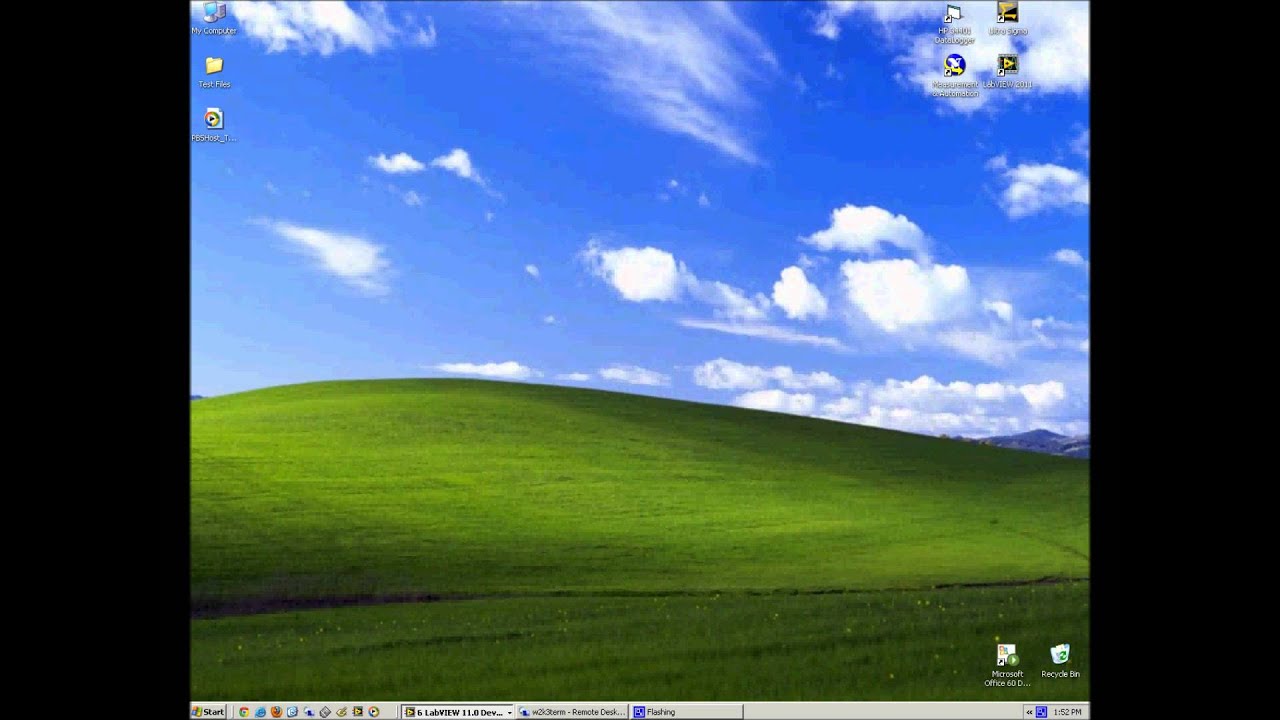Select the HP 34401 DataLogger shortcut
The height and width of the screenshot is (720, 1280).
(x=954, y=22)
